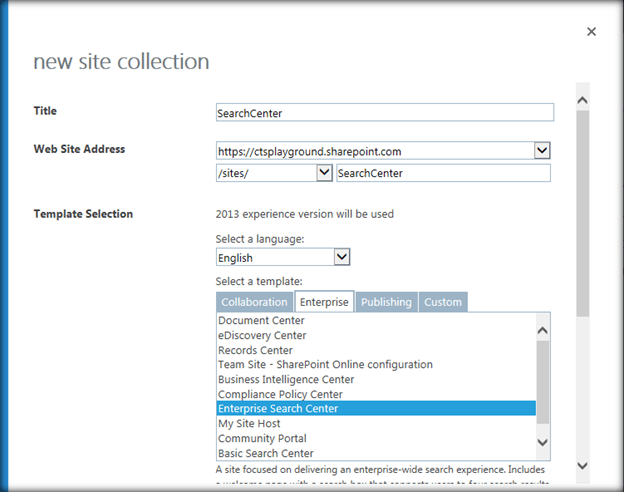Pick Business Intelligence Center template
This screenshot has height=492, width=624.
coord(286,380)
